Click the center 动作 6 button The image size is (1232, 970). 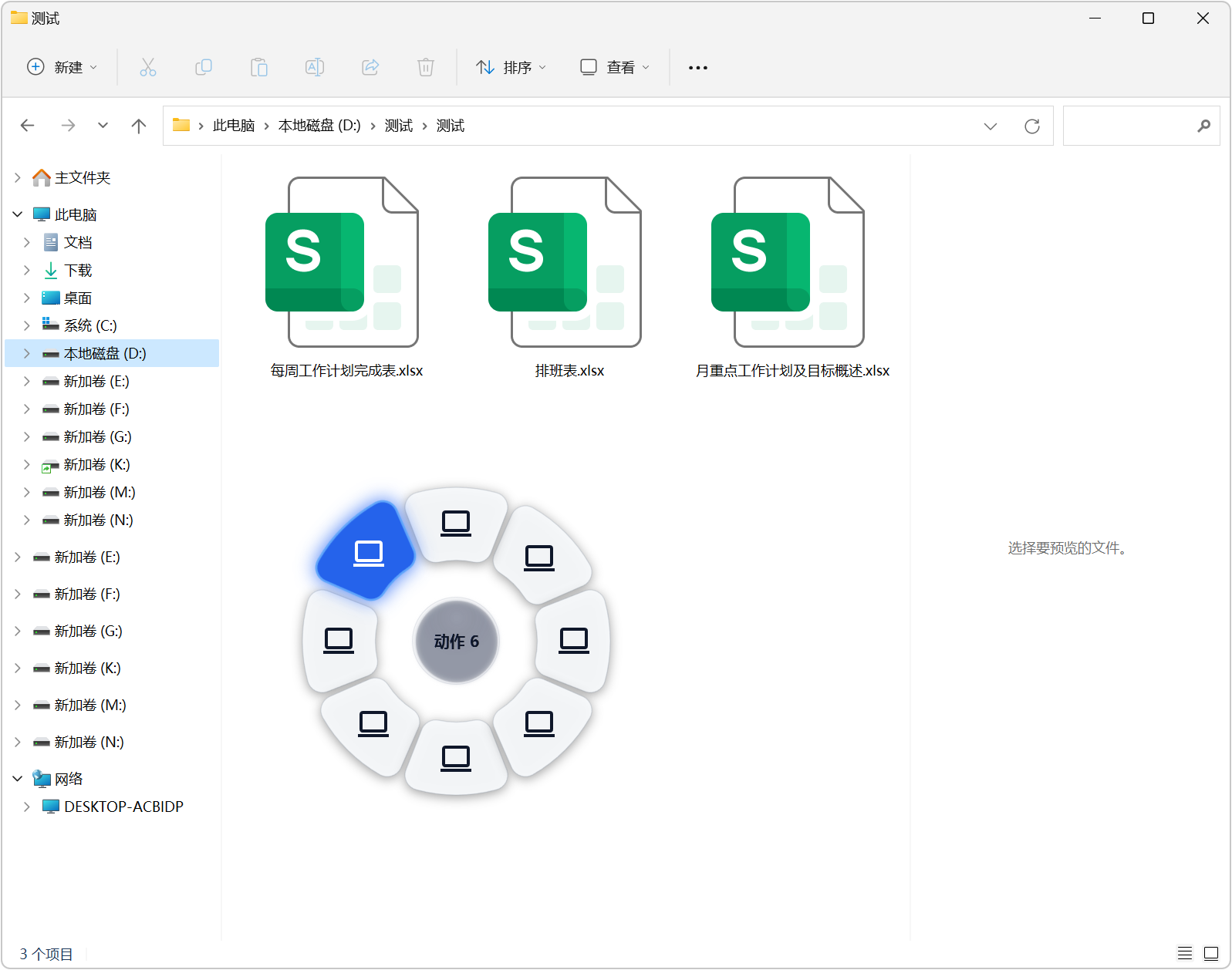457,642
